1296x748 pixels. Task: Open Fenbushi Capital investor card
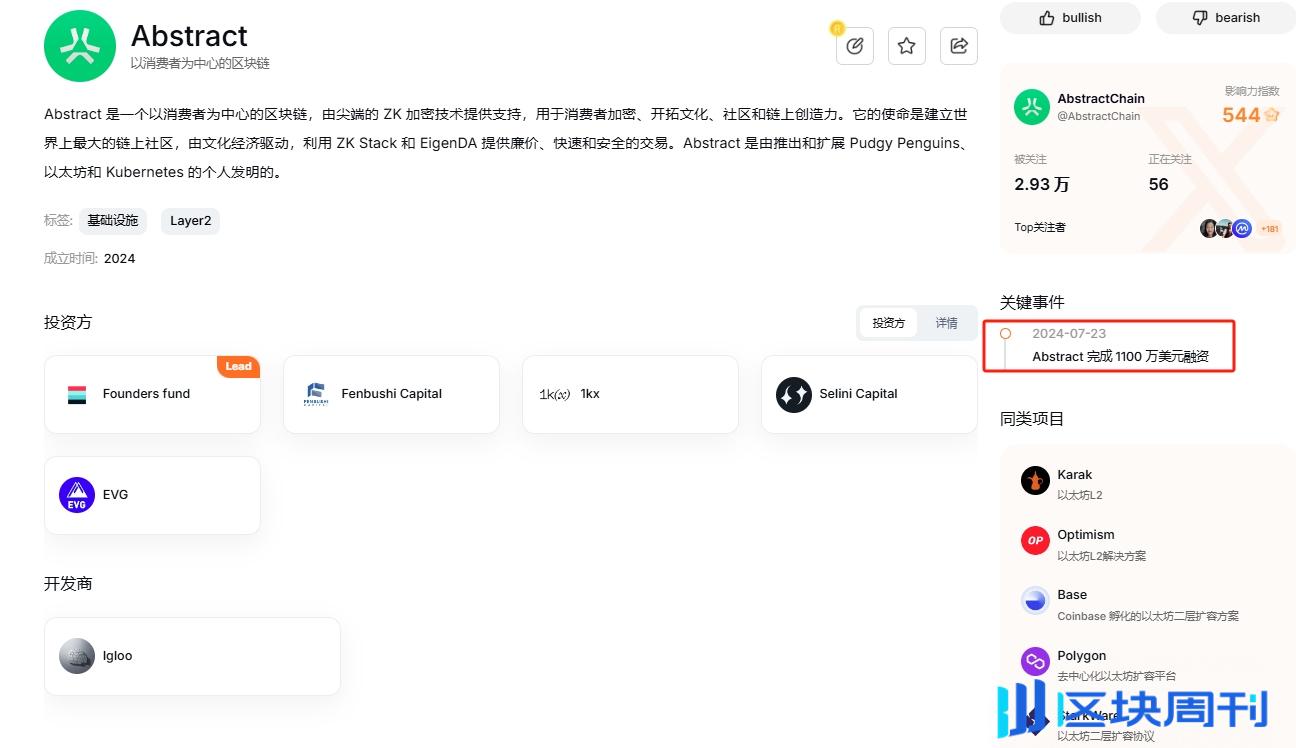point(391,394)
